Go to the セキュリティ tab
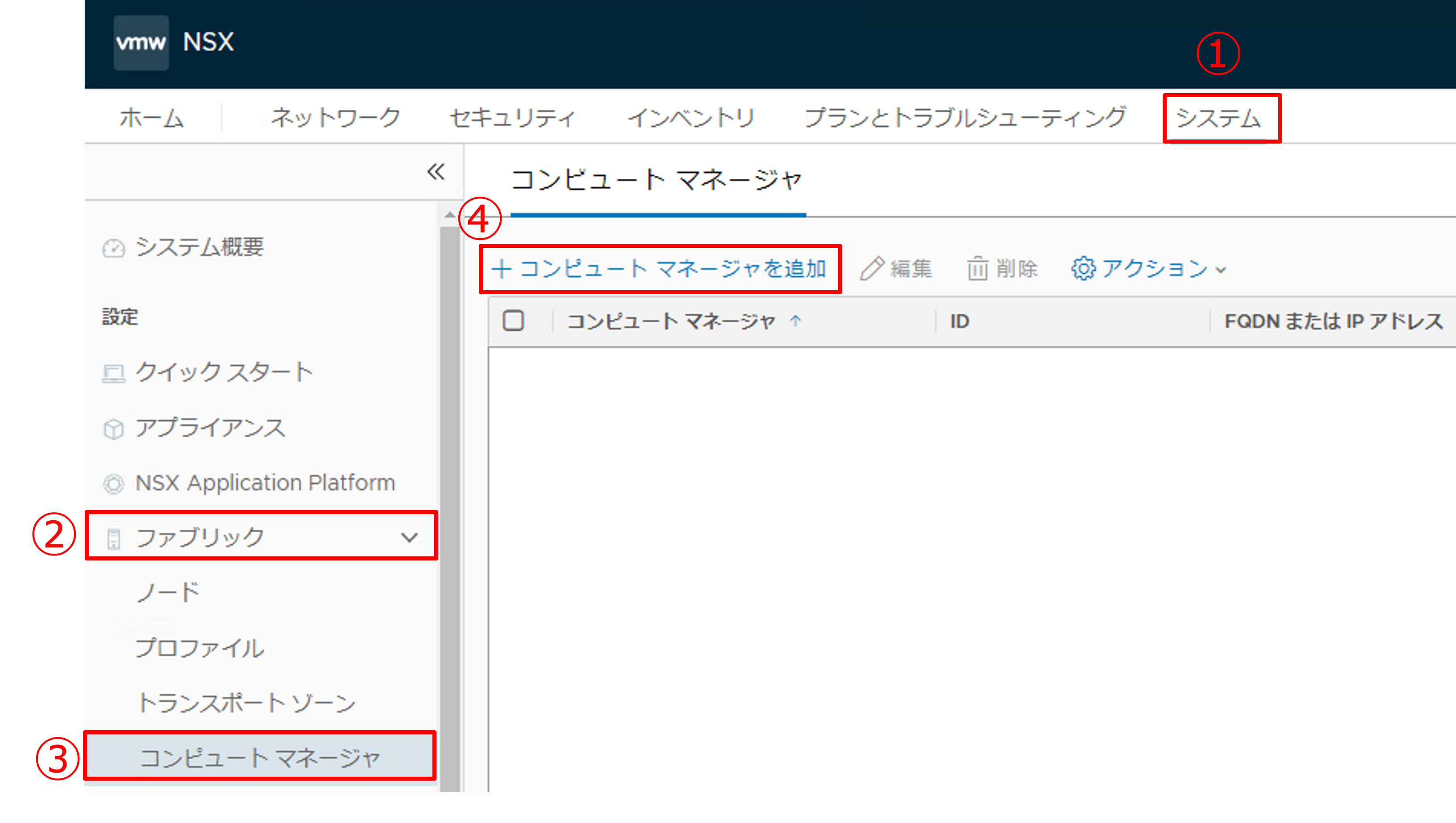The width and height of the screenshot is (1456, 823). (x=512, y=118)
